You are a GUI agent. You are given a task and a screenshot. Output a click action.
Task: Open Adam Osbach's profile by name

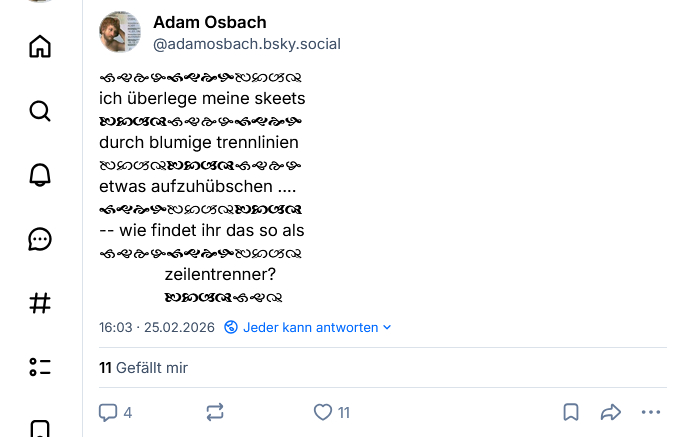(x=209, y=22)
